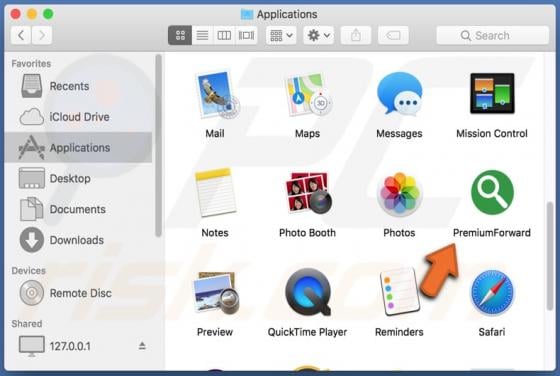
Task: Select the Photos app icon
Action: 400,194
